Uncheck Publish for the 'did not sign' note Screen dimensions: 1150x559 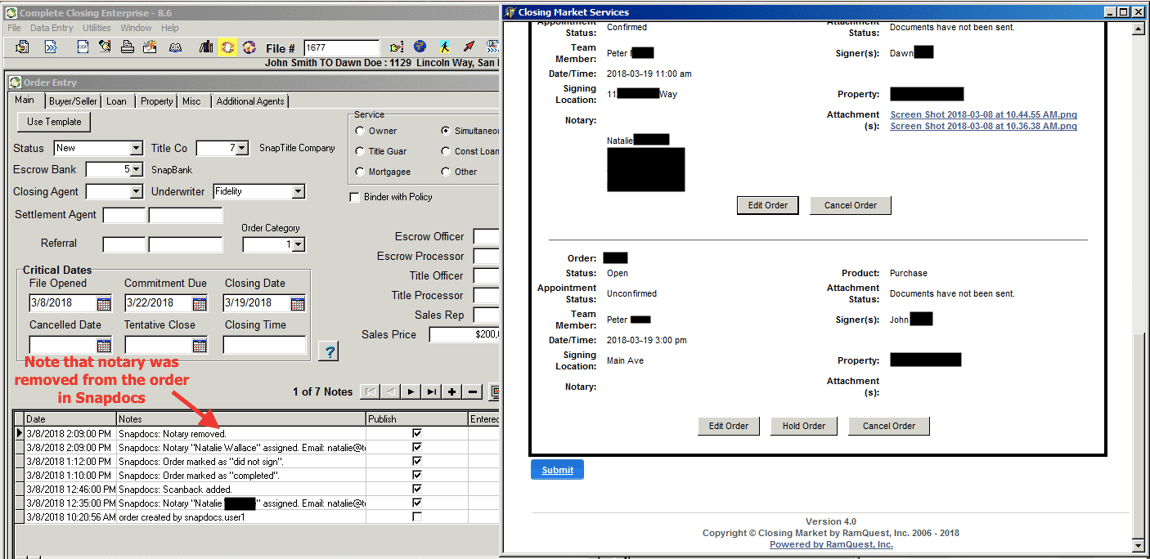point(417,461)
